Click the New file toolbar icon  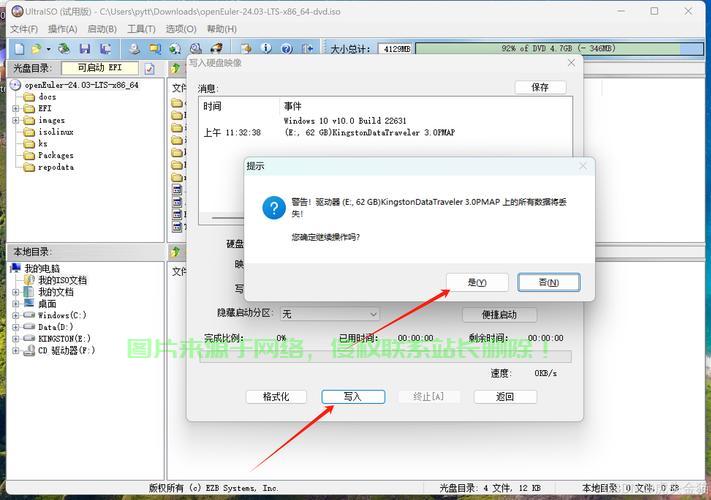click(17, 48)
